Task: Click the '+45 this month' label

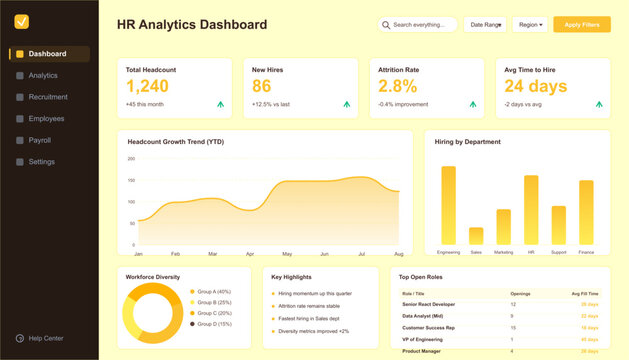Action: point(145,104)
